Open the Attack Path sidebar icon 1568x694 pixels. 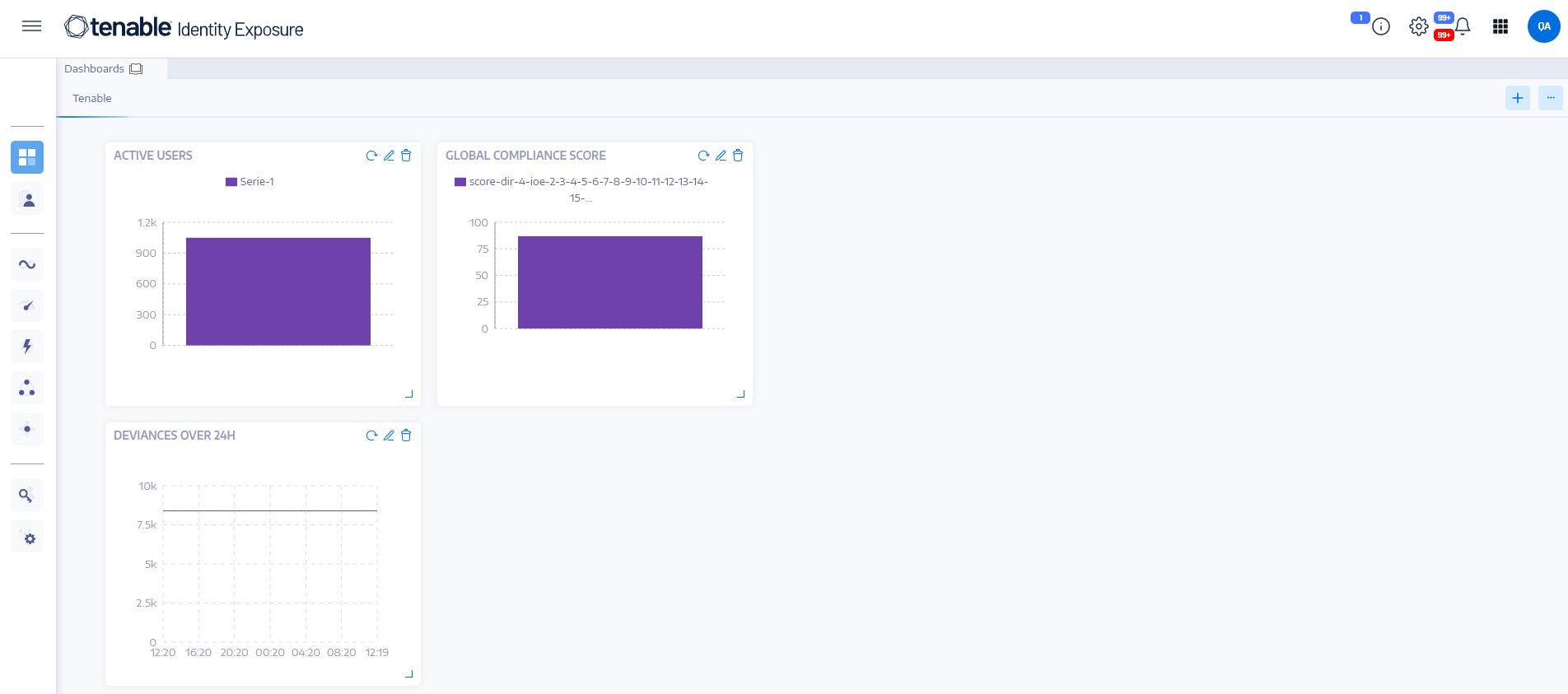click(x=27, y=429)
